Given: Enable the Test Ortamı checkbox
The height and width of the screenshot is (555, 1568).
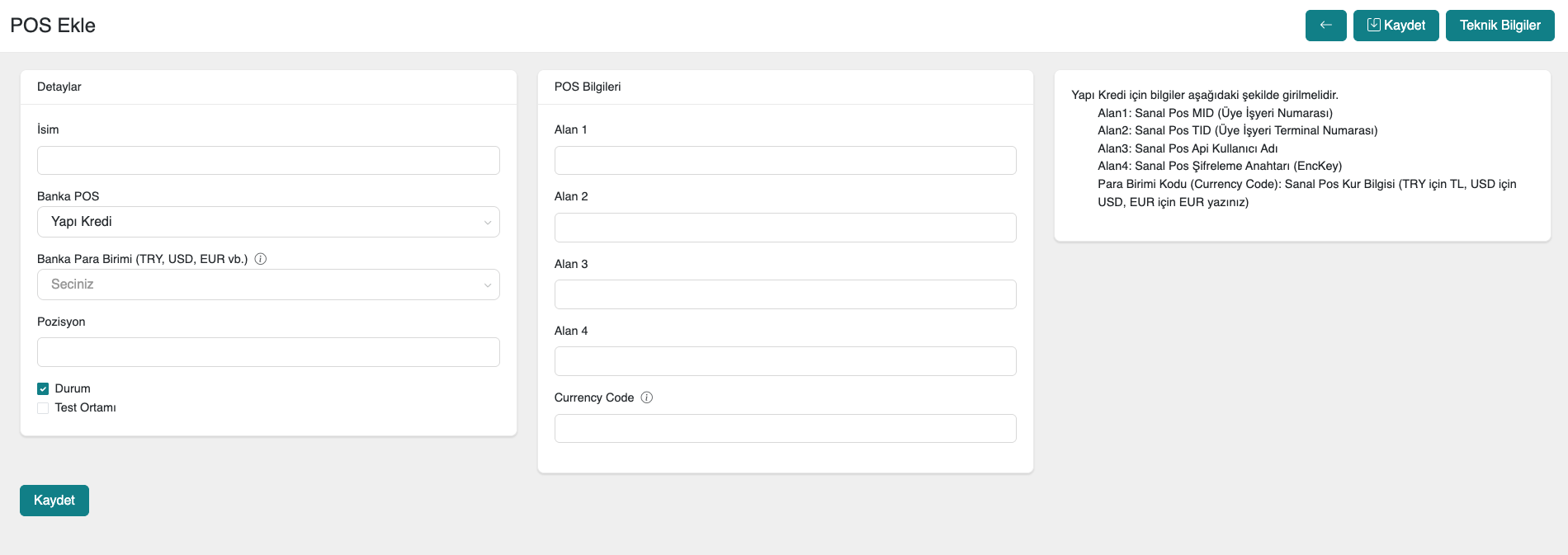Looking at the screenshot, I should tap(43, 408).
